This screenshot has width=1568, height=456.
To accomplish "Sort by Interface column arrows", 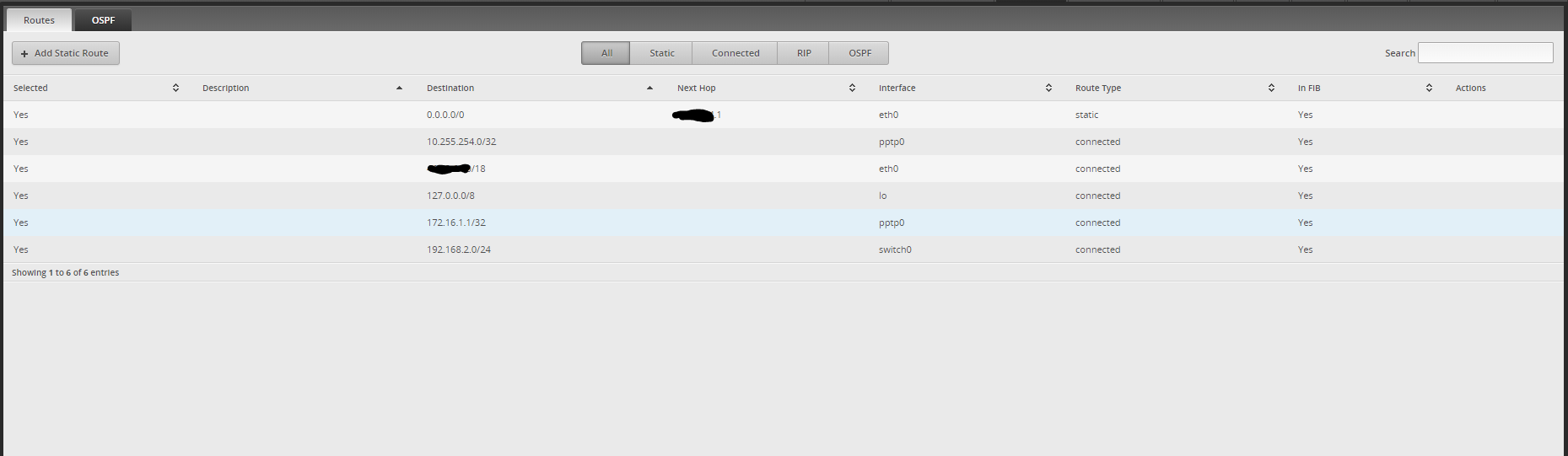I will 1048,88.
